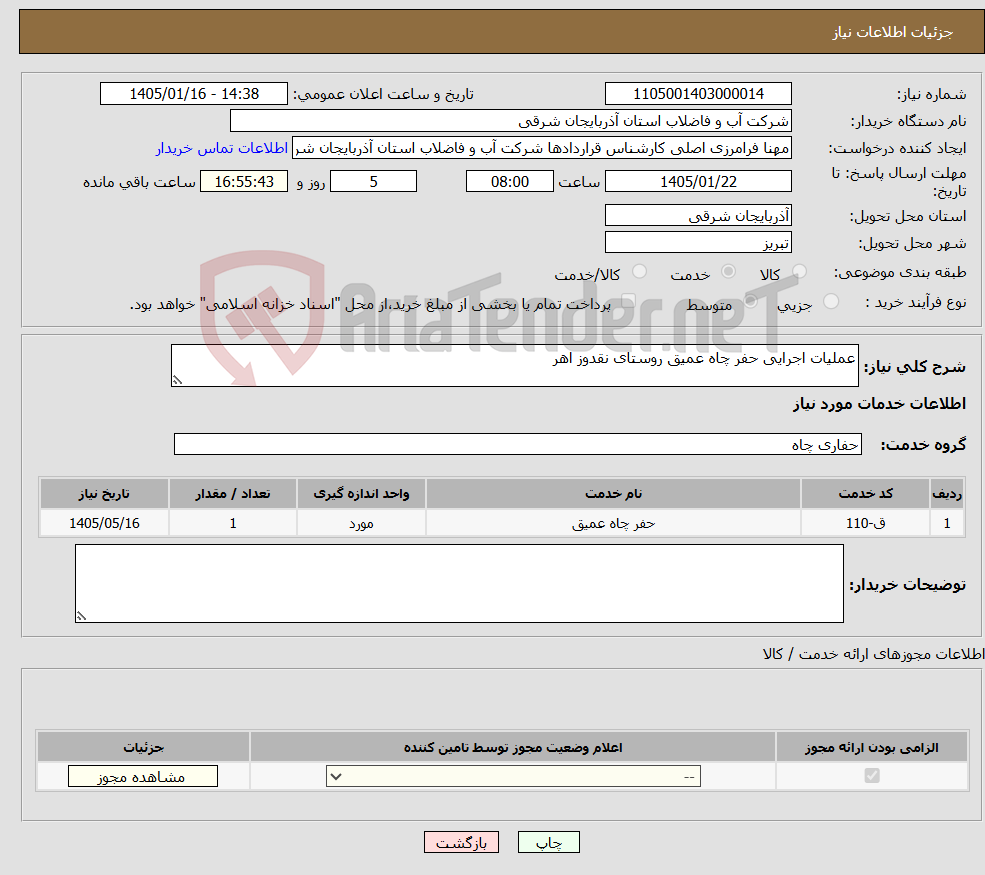The height and width of the screenshot is (875, 985).
Task: Click the unit cell مورد
Action: (x=361, y=523)
